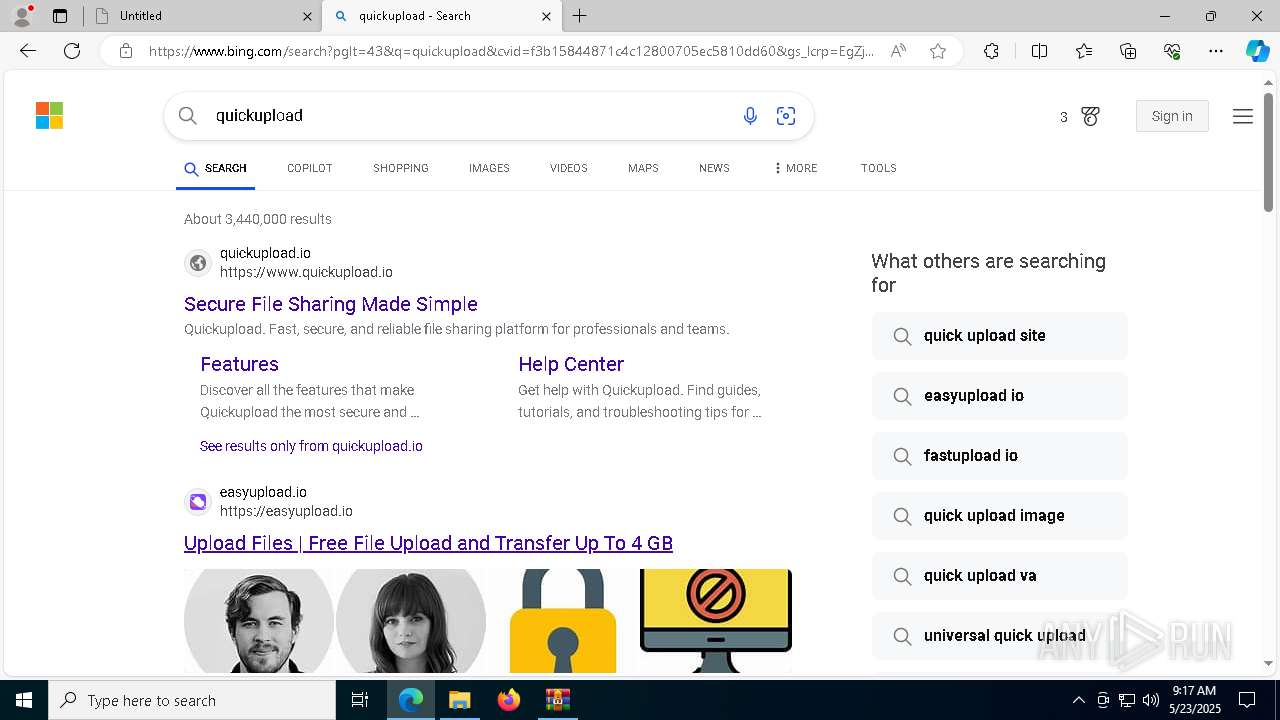Go back using the browser back arrow
Image resolution: width=1280 pixels, height=720 pixels.
coord(28,51)
